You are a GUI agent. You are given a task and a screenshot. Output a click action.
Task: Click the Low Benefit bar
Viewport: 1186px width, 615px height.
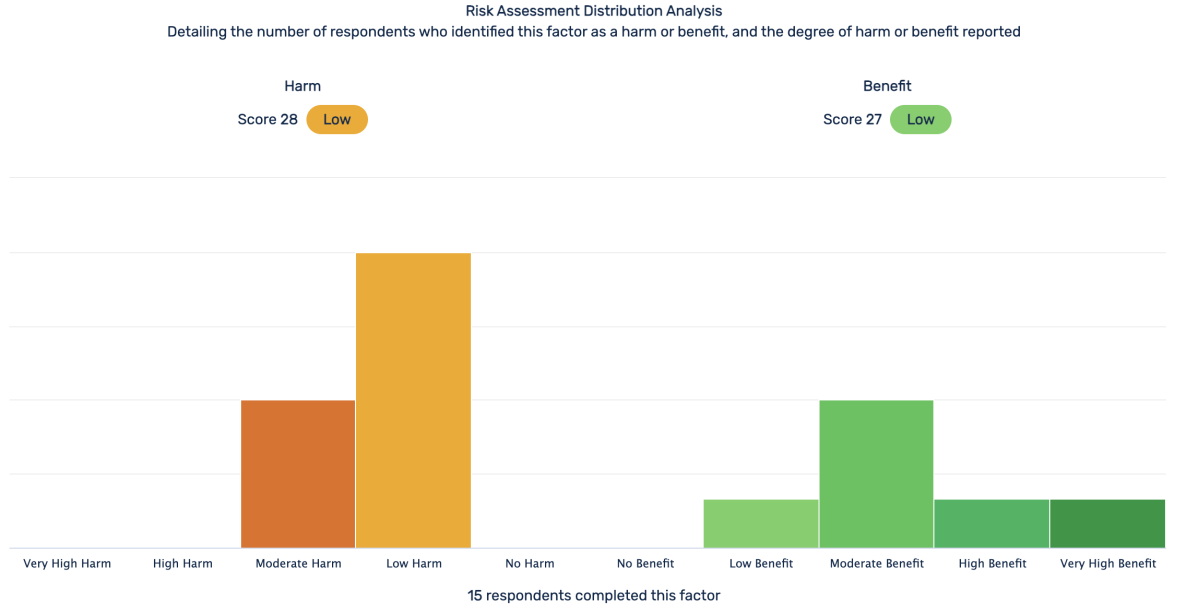point(761,523)
